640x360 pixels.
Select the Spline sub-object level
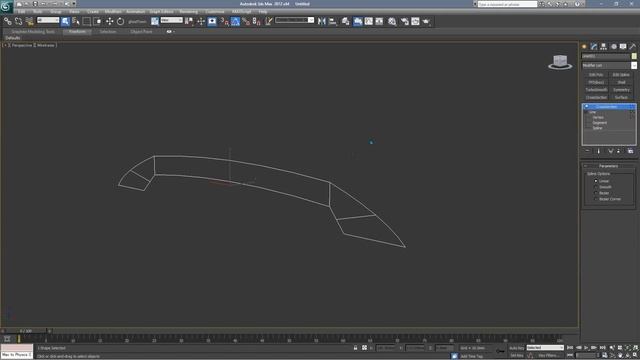click(x=598, y=128)
